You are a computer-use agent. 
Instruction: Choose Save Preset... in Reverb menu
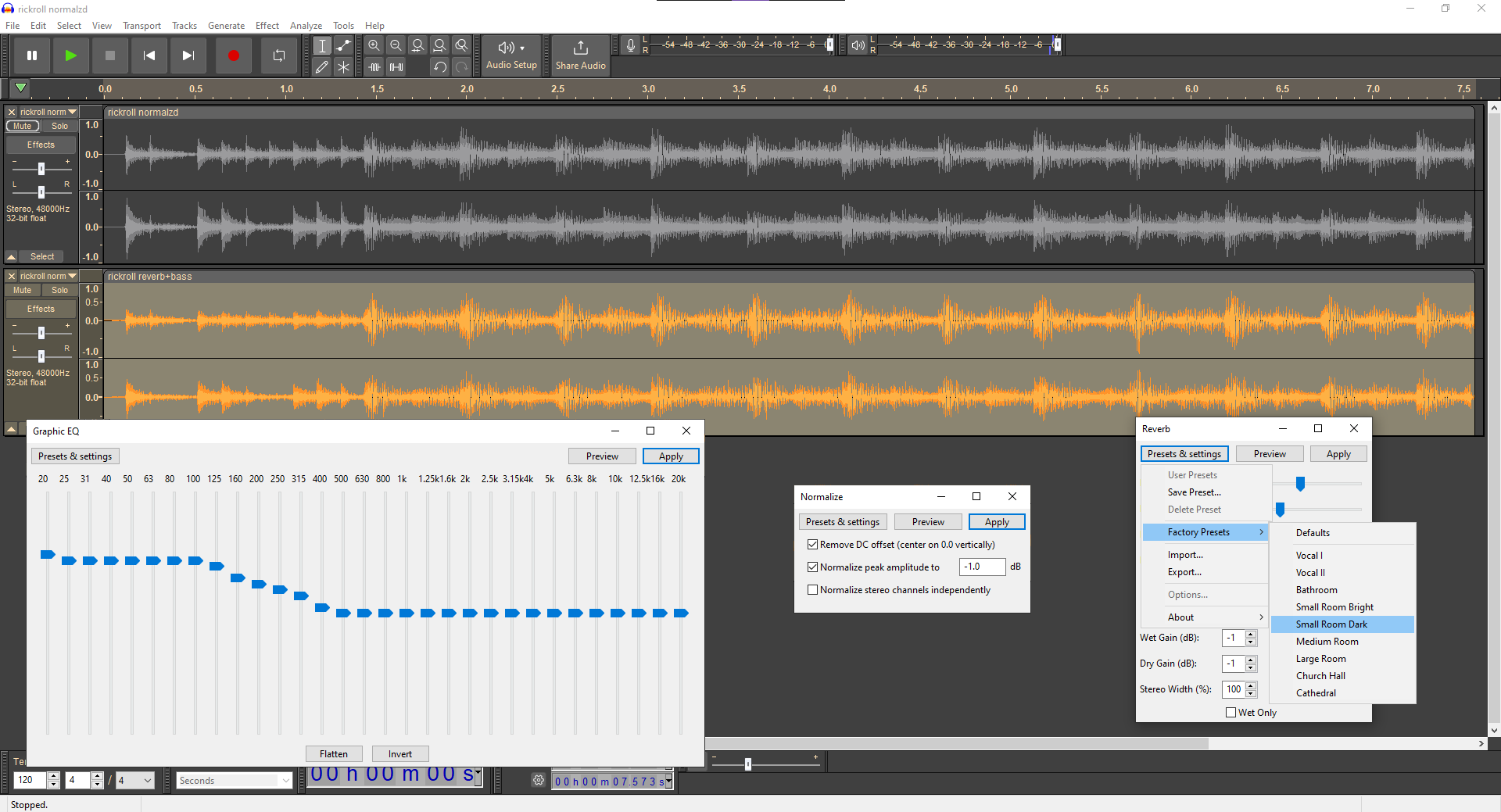pos(1205,492)
